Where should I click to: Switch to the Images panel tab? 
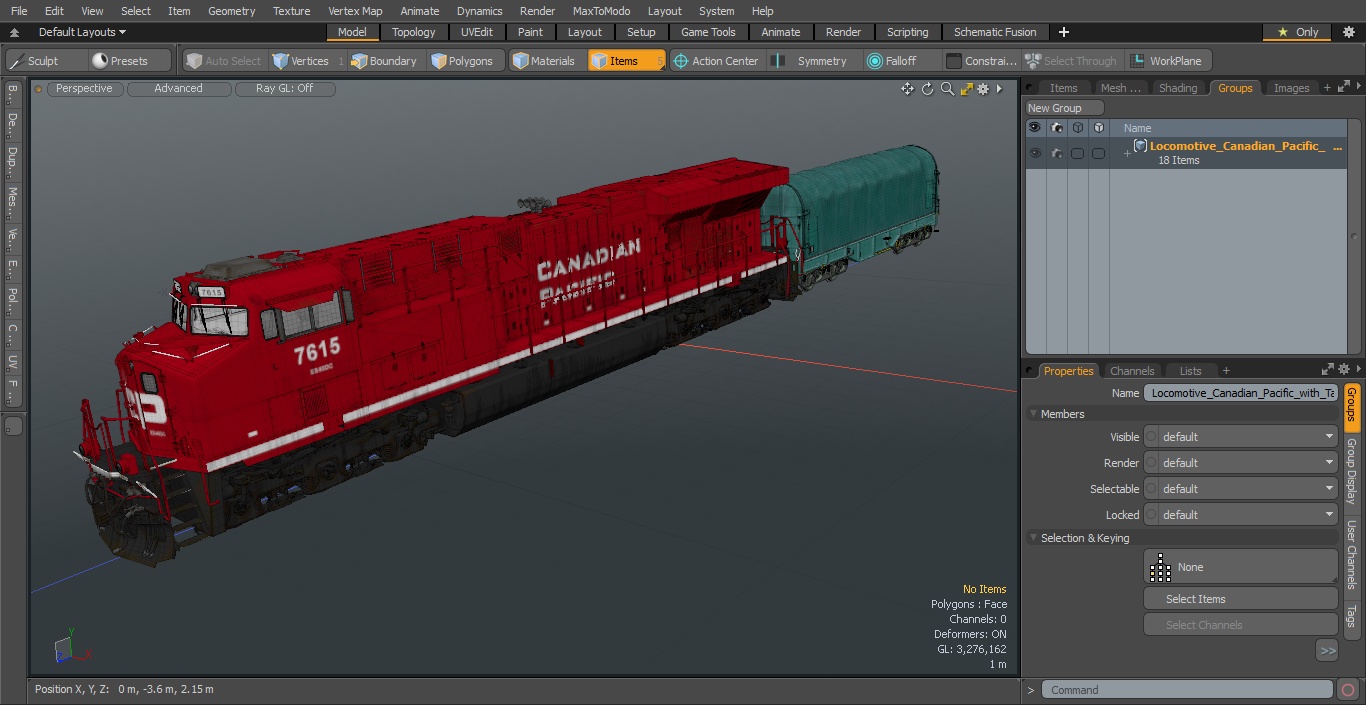click(x=1291, y=88)
